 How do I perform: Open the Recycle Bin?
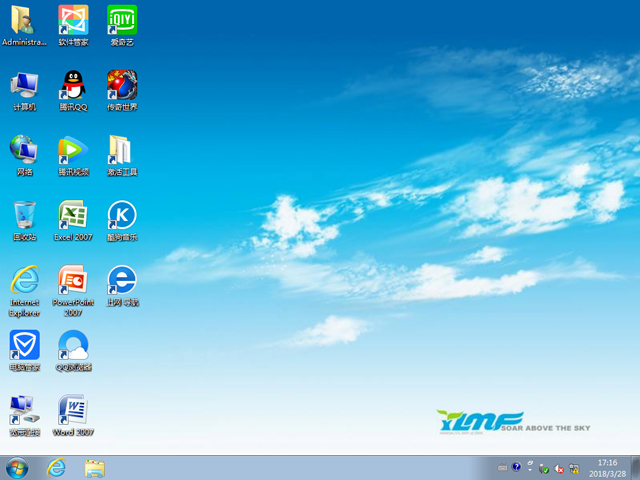24,215
